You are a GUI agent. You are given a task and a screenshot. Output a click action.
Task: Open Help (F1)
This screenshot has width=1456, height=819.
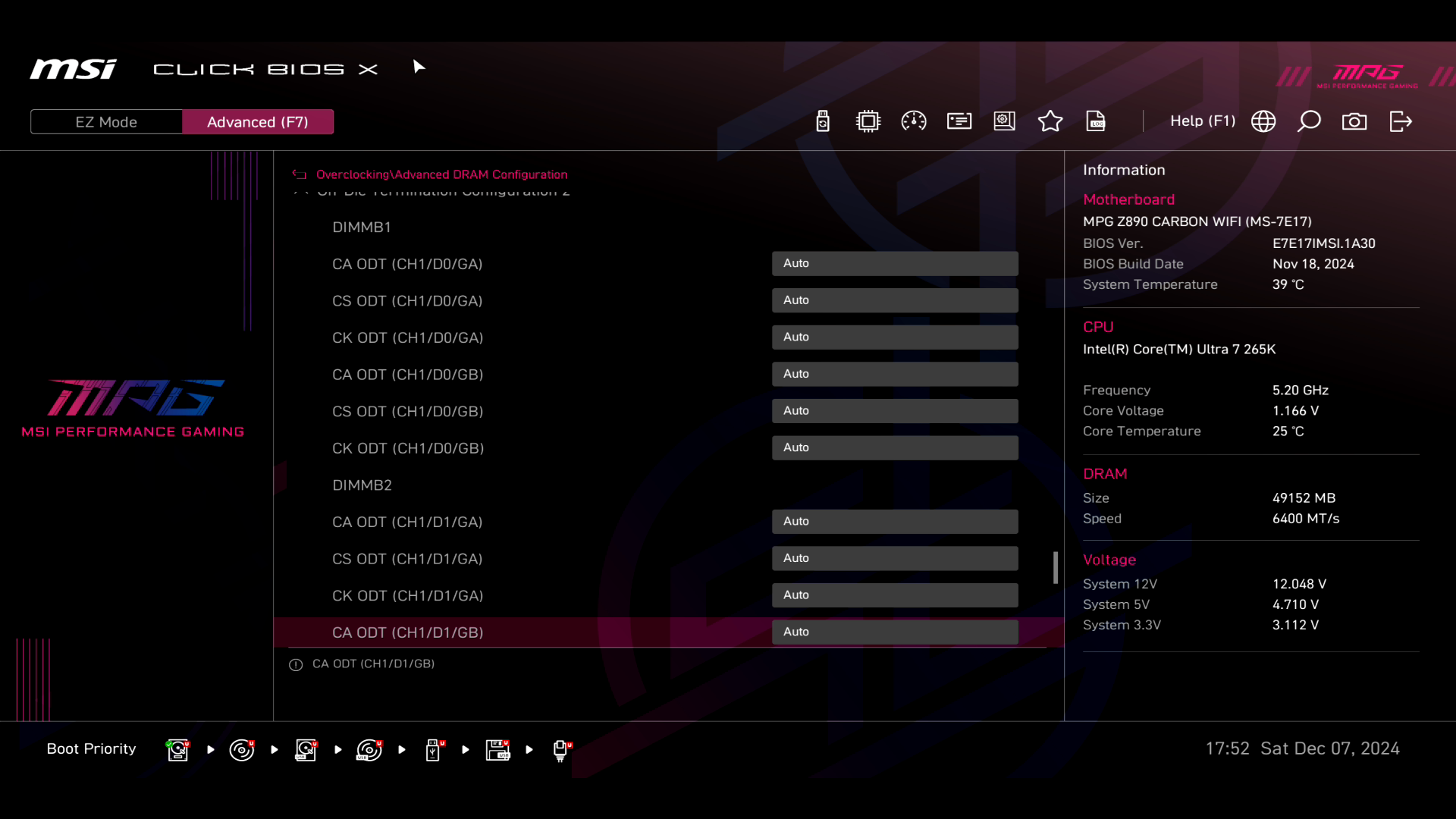pos(1202,121)
